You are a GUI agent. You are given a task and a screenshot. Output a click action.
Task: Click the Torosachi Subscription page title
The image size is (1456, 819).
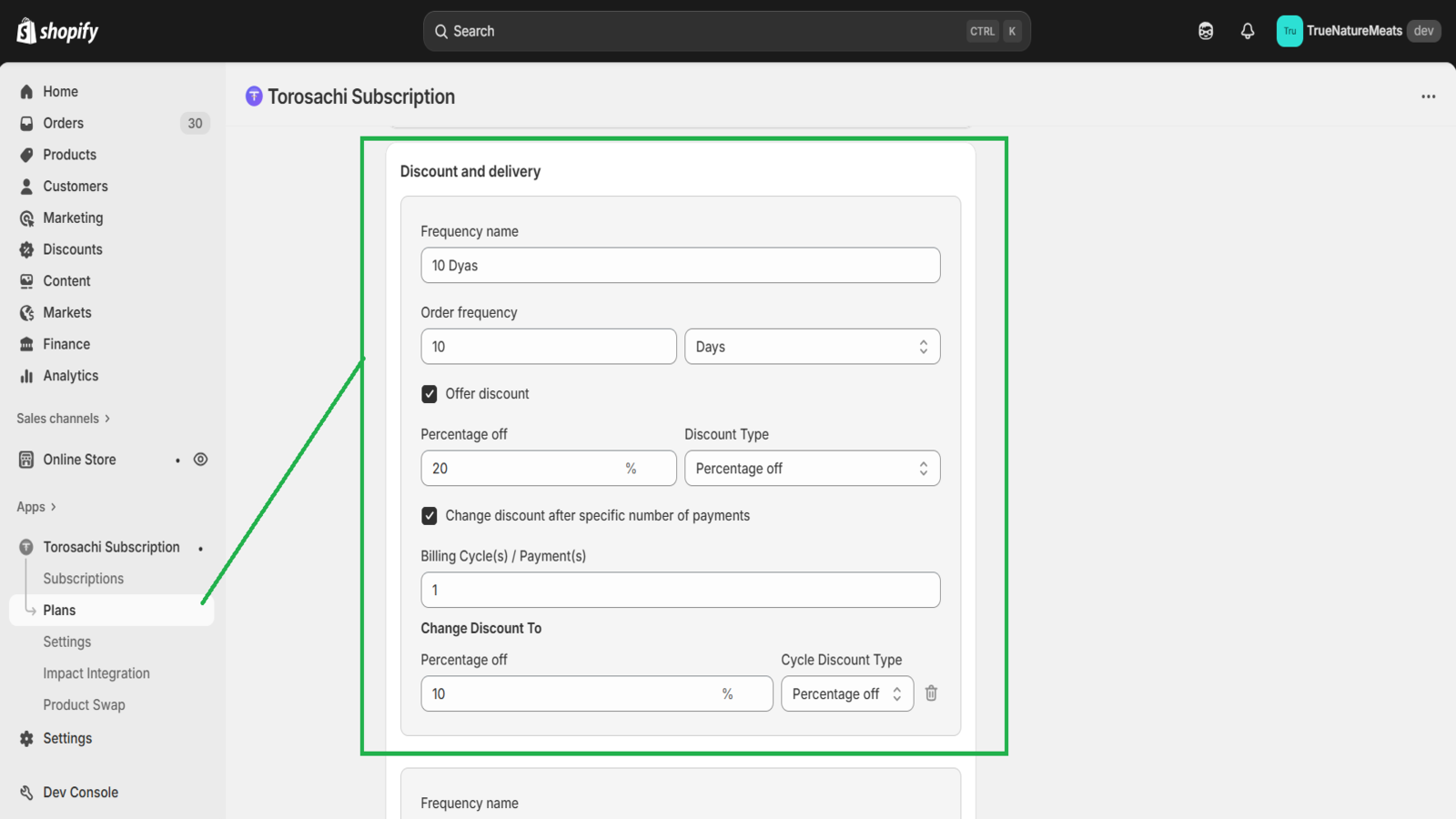pos(361,96)
